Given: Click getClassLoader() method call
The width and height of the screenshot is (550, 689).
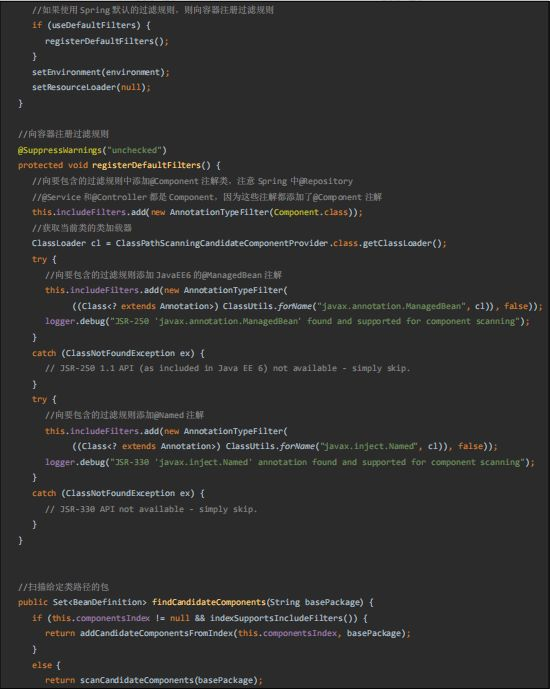Looking at the screenshot, I should (x=402, y=243).
